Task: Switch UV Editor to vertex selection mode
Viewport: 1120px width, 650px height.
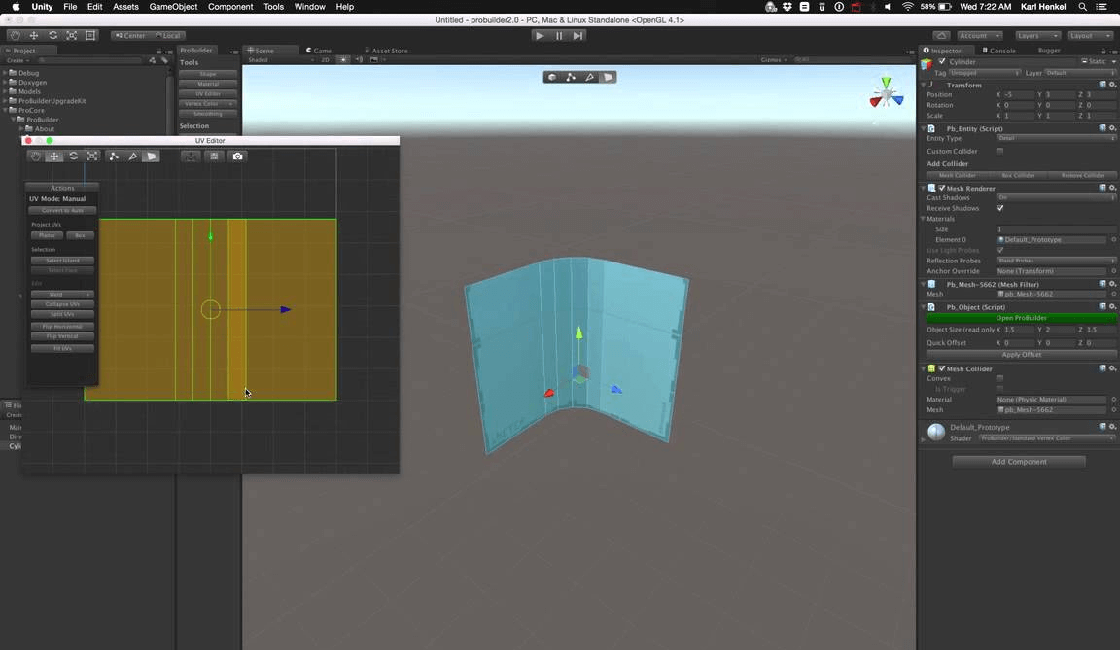Action: point(114,156)
